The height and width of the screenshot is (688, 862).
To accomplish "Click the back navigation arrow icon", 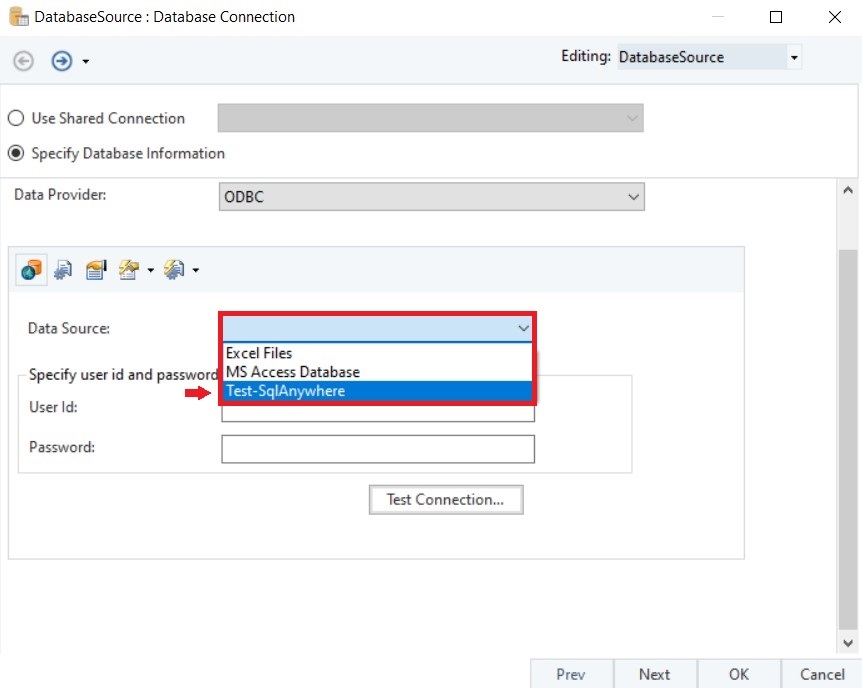I will (x=24, y=61).
